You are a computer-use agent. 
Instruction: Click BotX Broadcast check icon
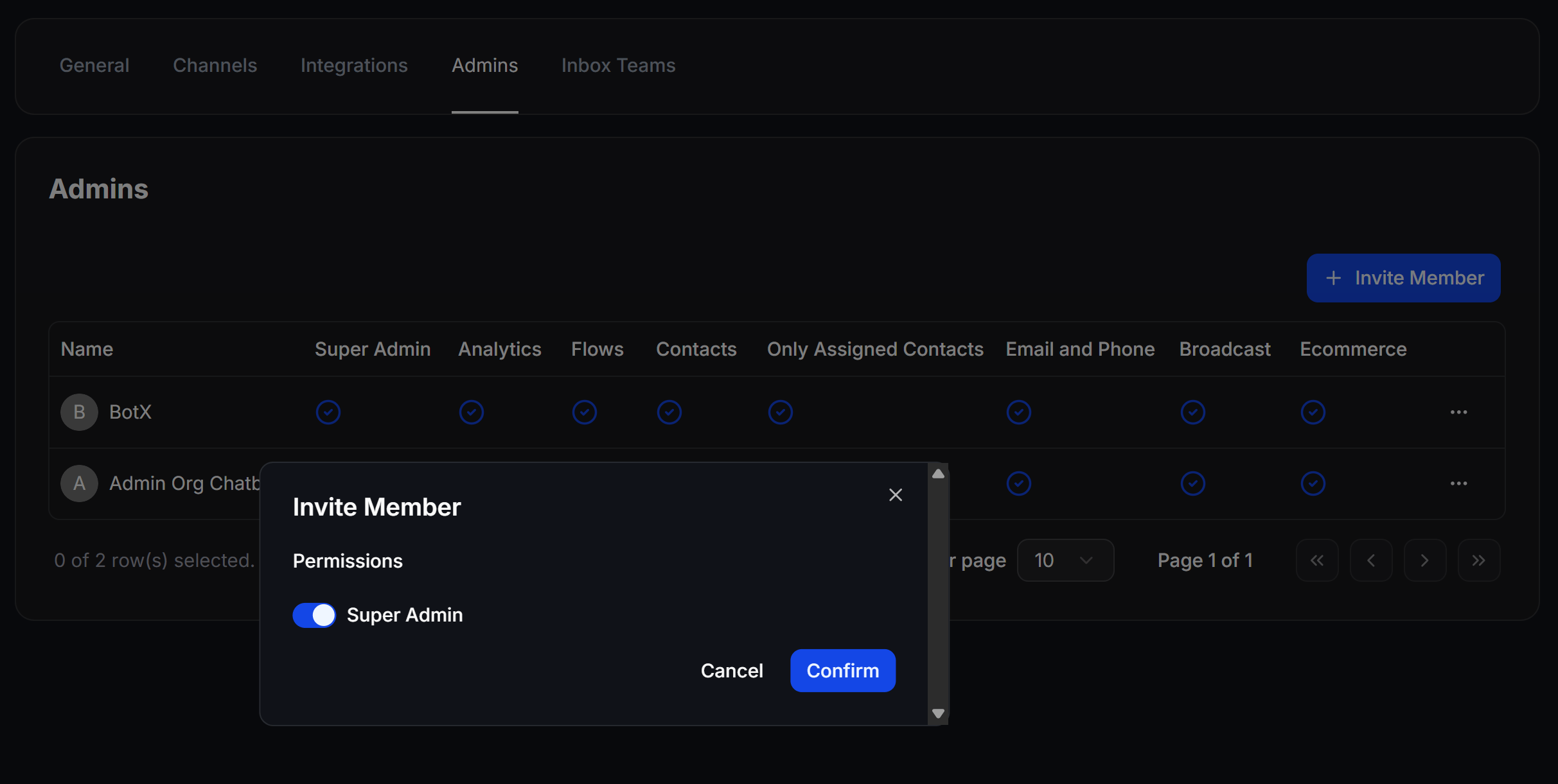pyautogui.click(x=1192, y=412)
